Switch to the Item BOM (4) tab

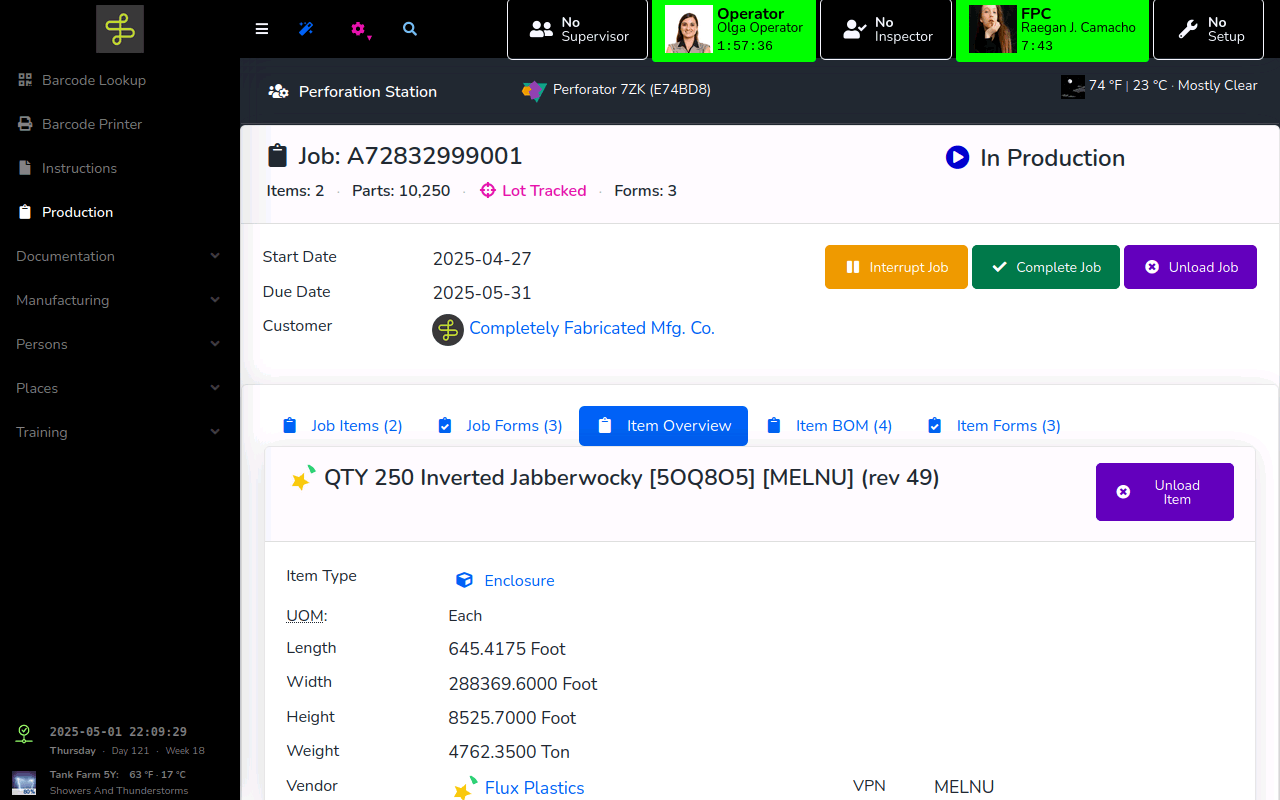829,426
